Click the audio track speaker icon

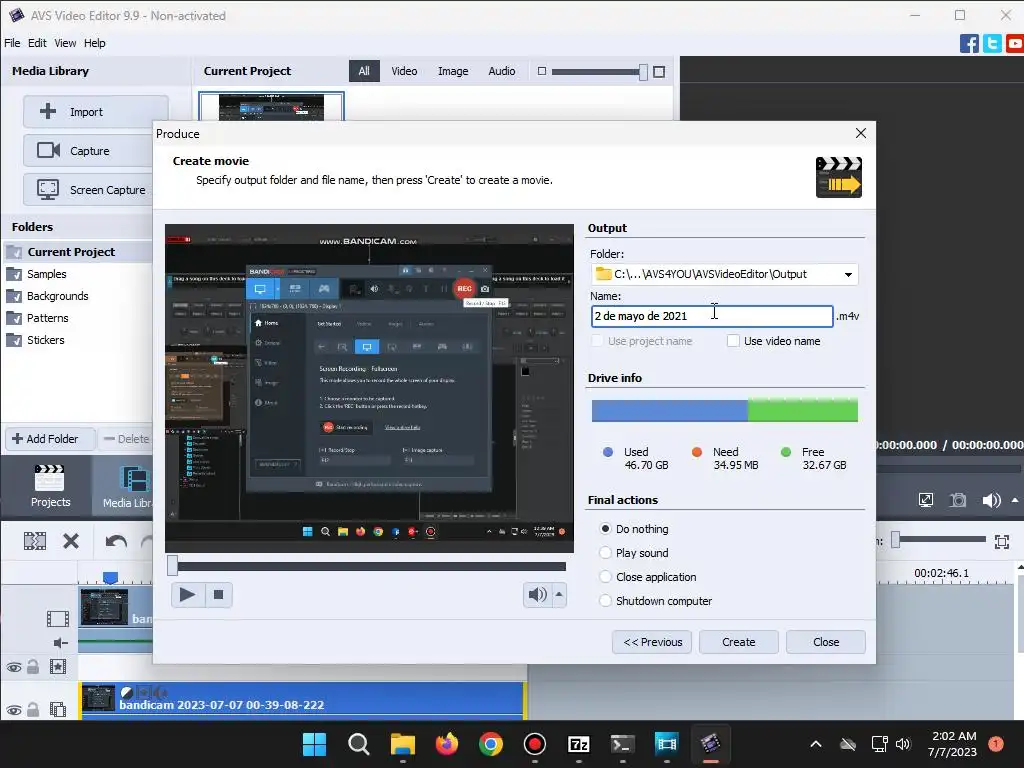click(59, 643)
